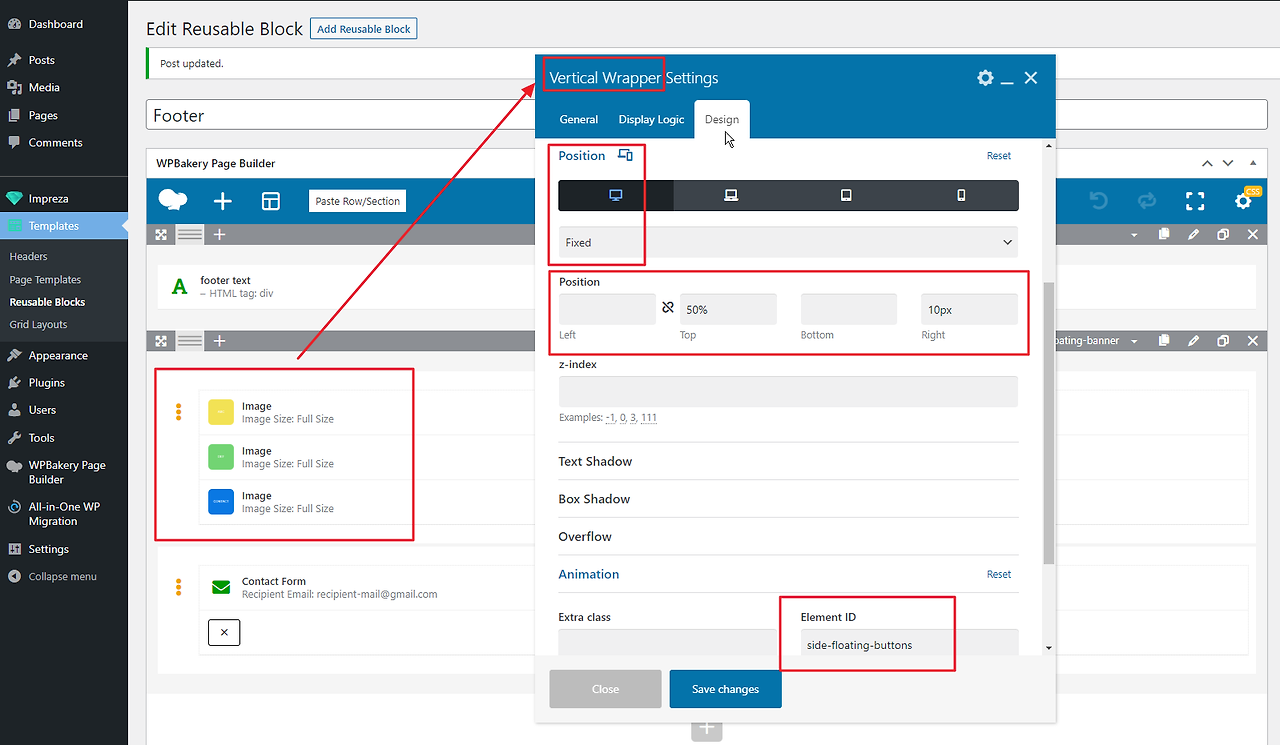
Task: Switch to the Display Logic tab
Action: pos(651,119)
